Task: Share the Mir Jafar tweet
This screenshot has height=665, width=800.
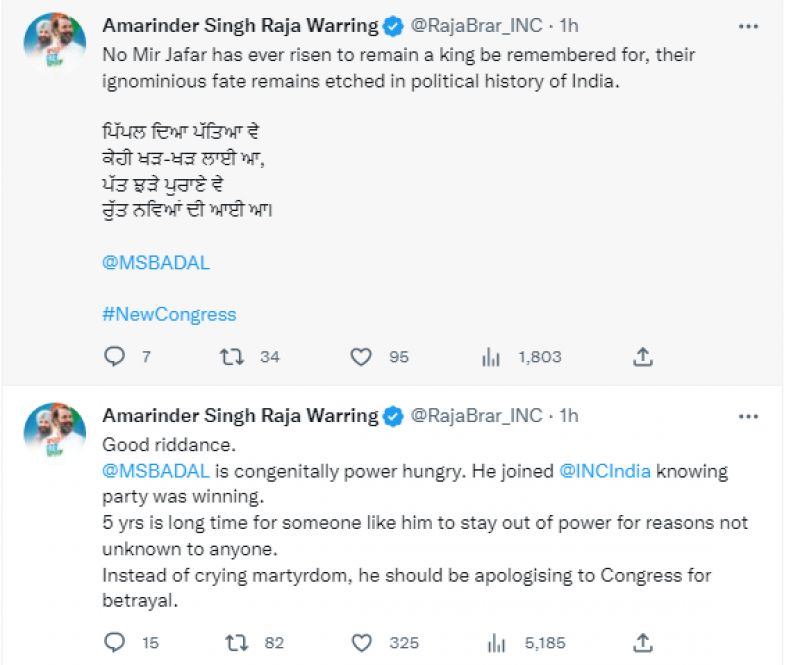Action: [644, 356]
